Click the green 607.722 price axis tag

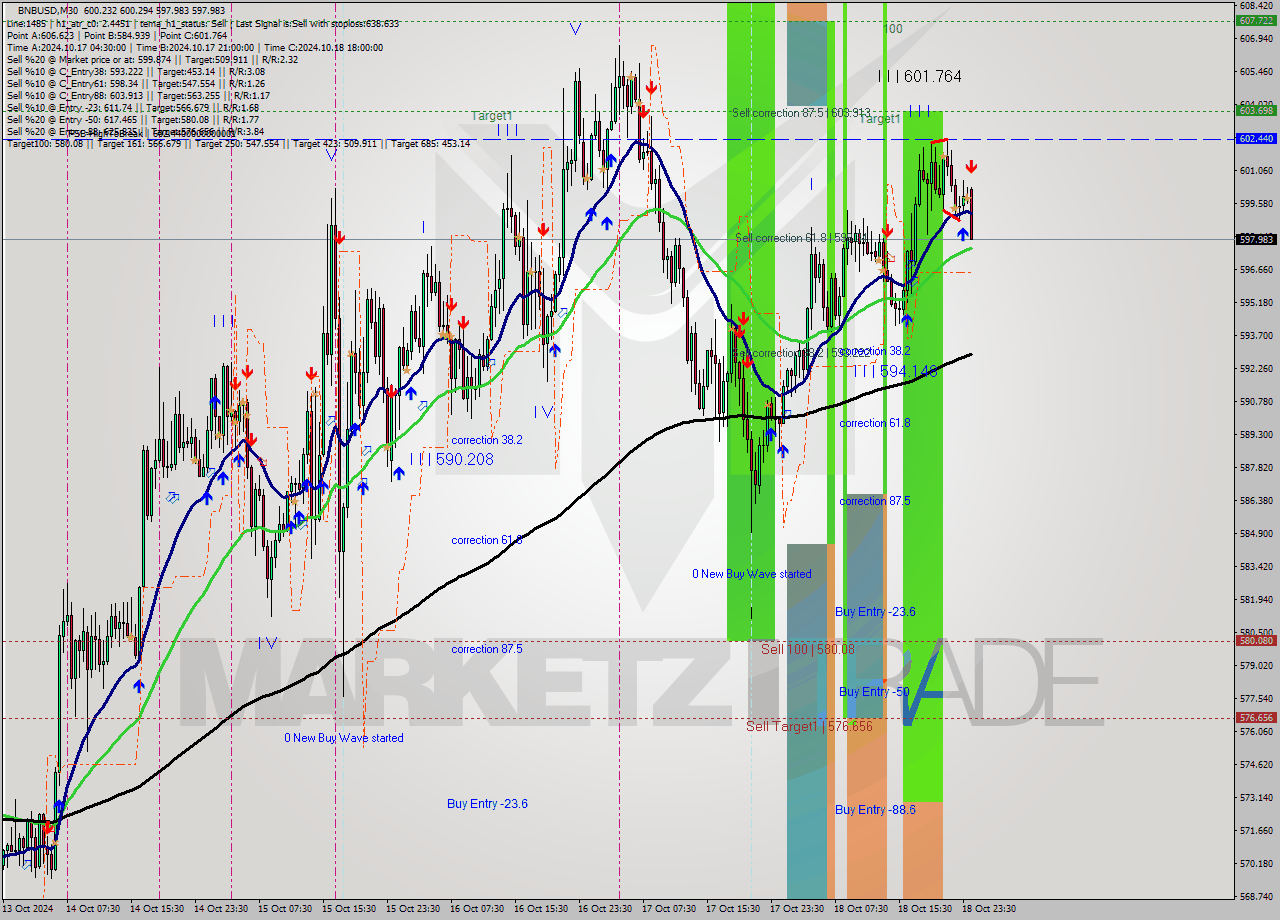(1255, 20)
